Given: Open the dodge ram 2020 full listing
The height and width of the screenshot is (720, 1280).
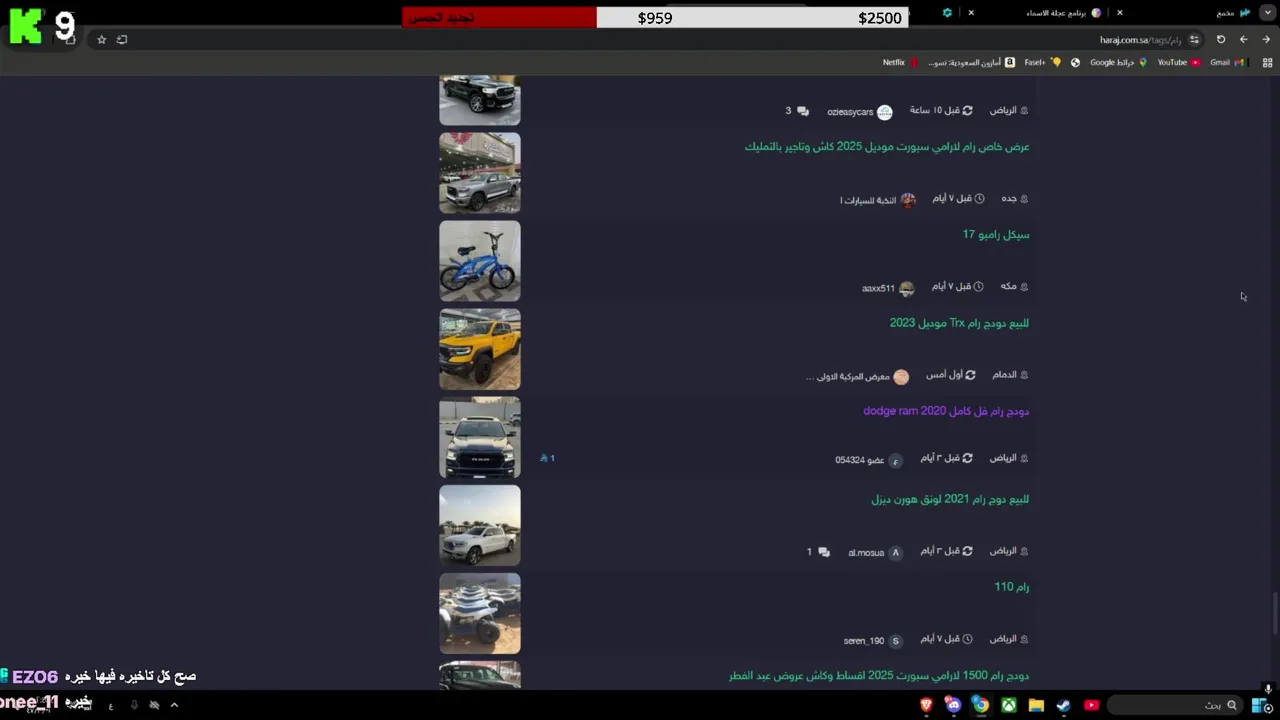Looking at the screenshot, I should (x=946, y=411).
